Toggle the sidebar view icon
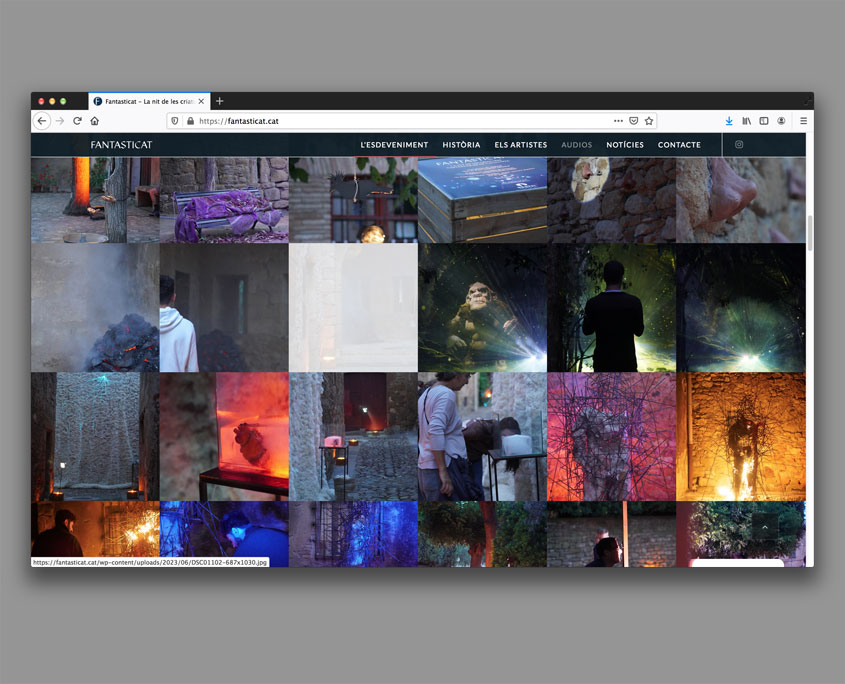Screen dimensions: 845x684 [x=764, y=121]
